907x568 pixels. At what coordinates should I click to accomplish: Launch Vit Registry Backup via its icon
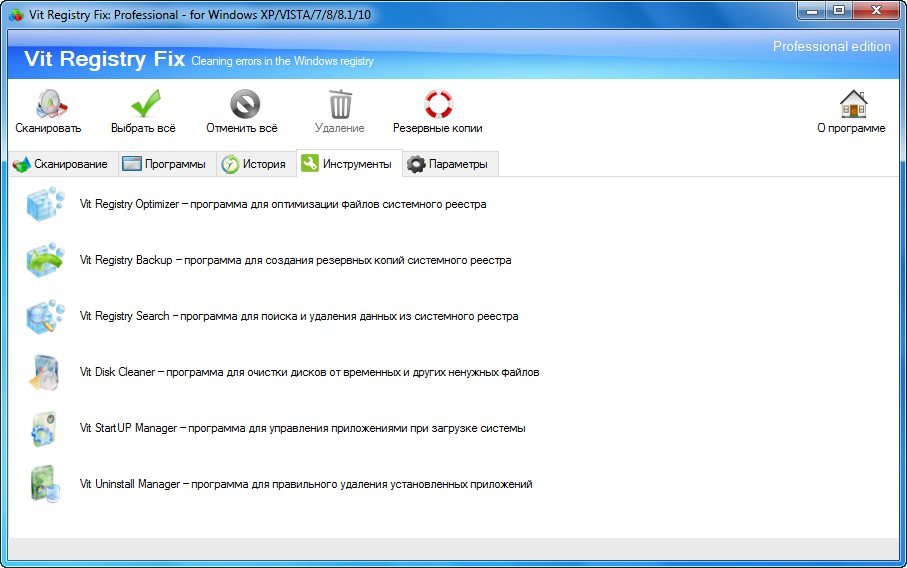click(45, 260)
